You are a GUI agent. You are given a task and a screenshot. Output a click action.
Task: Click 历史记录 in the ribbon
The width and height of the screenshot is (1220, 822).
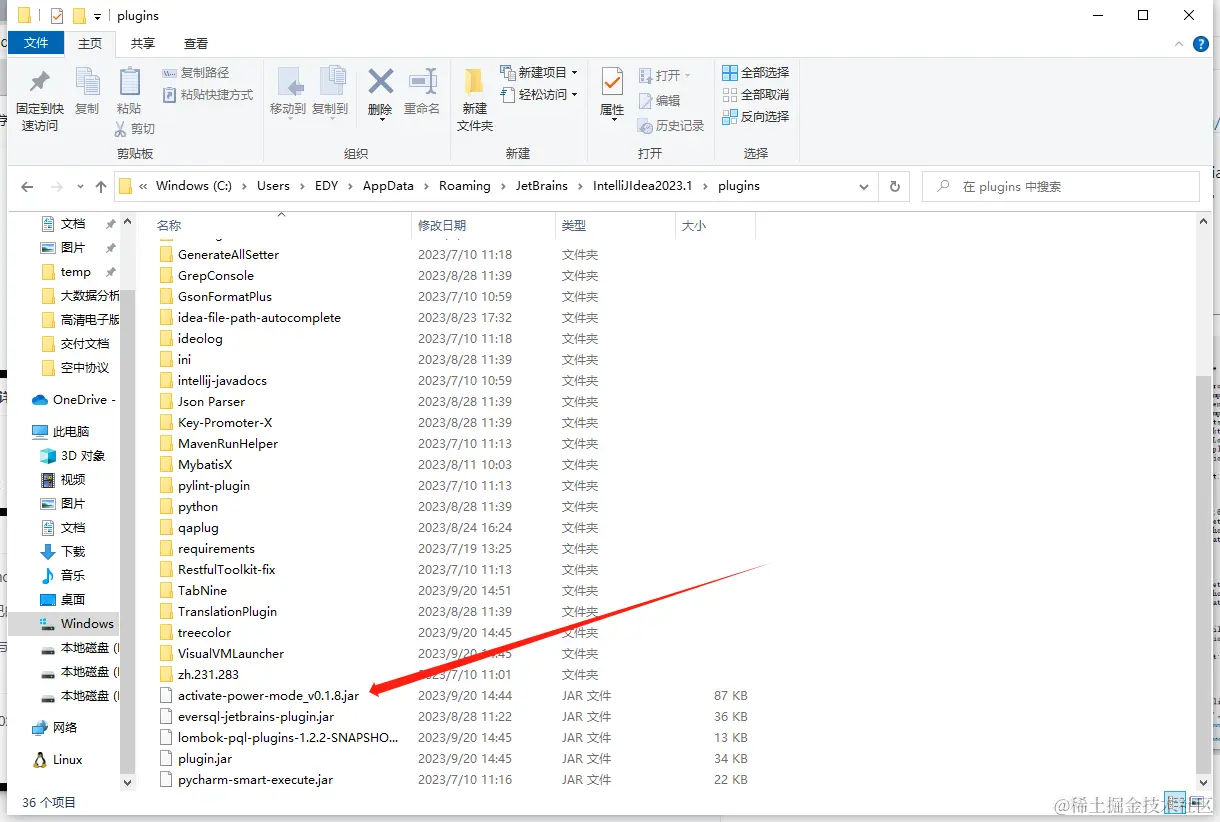coord(671,126)
